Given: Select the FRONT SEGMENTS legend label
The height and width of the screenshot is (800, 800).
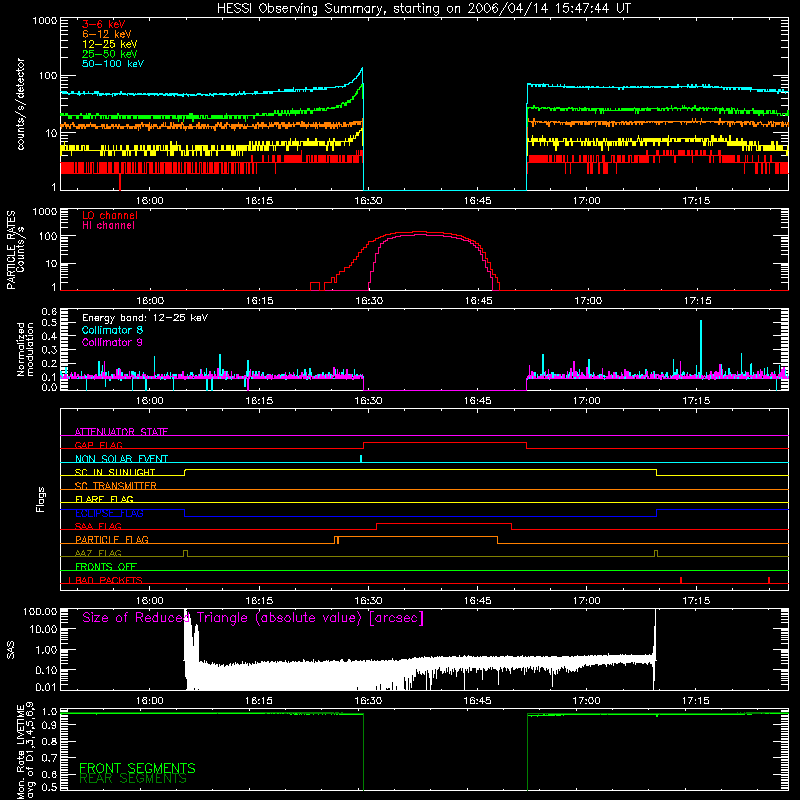Looking at the screenshot, I should 137,768.
